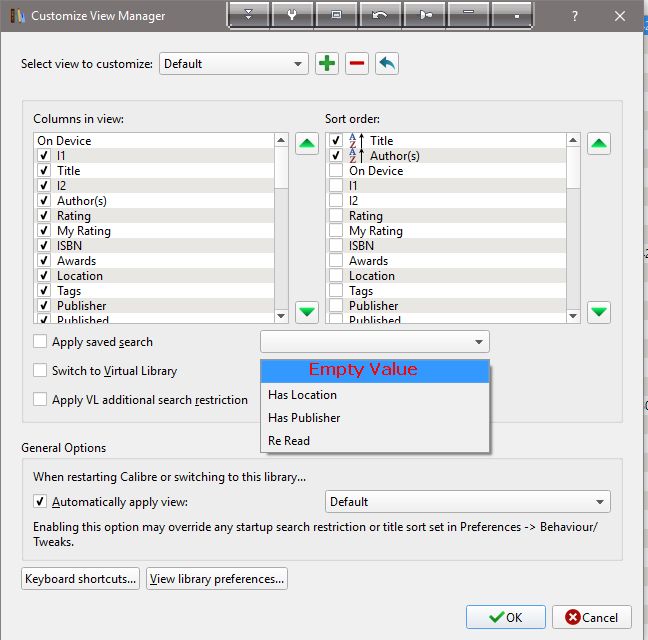The height and width of the screenshot is (640, 648).
Task: Check the Rating checkbox in Sort order list
Action: point(336,216)
